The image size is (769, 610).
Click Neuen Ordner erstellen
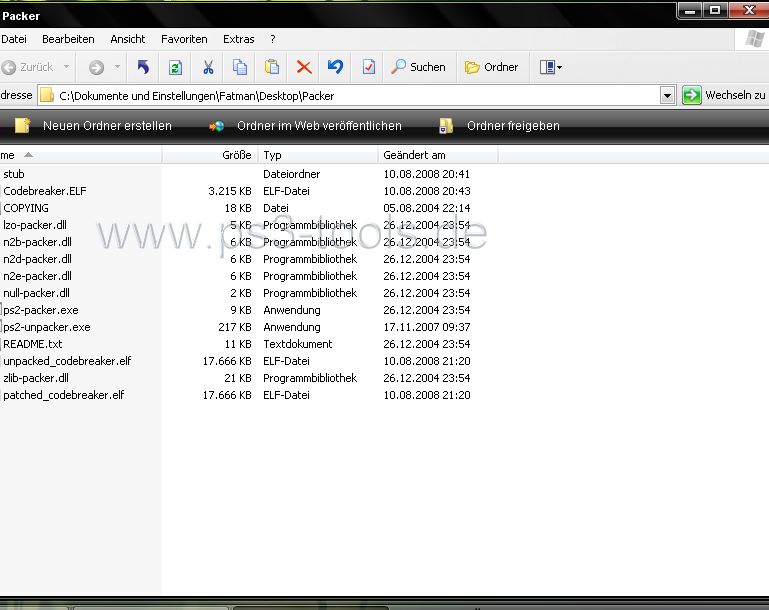pyautogui.click(x=107, y=126)
